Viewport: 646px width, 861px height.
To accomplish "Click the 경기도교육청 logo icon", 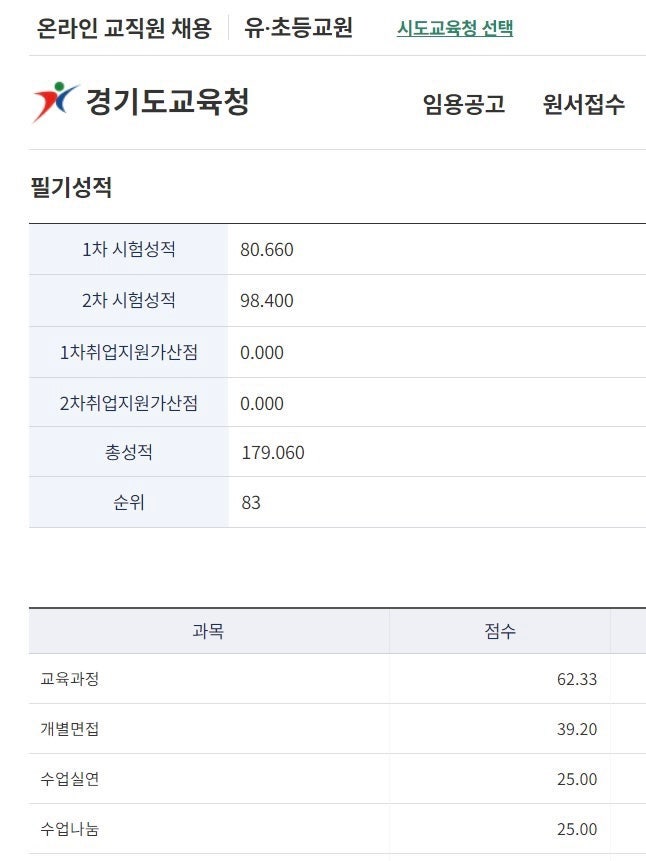I will coord(55,102).
